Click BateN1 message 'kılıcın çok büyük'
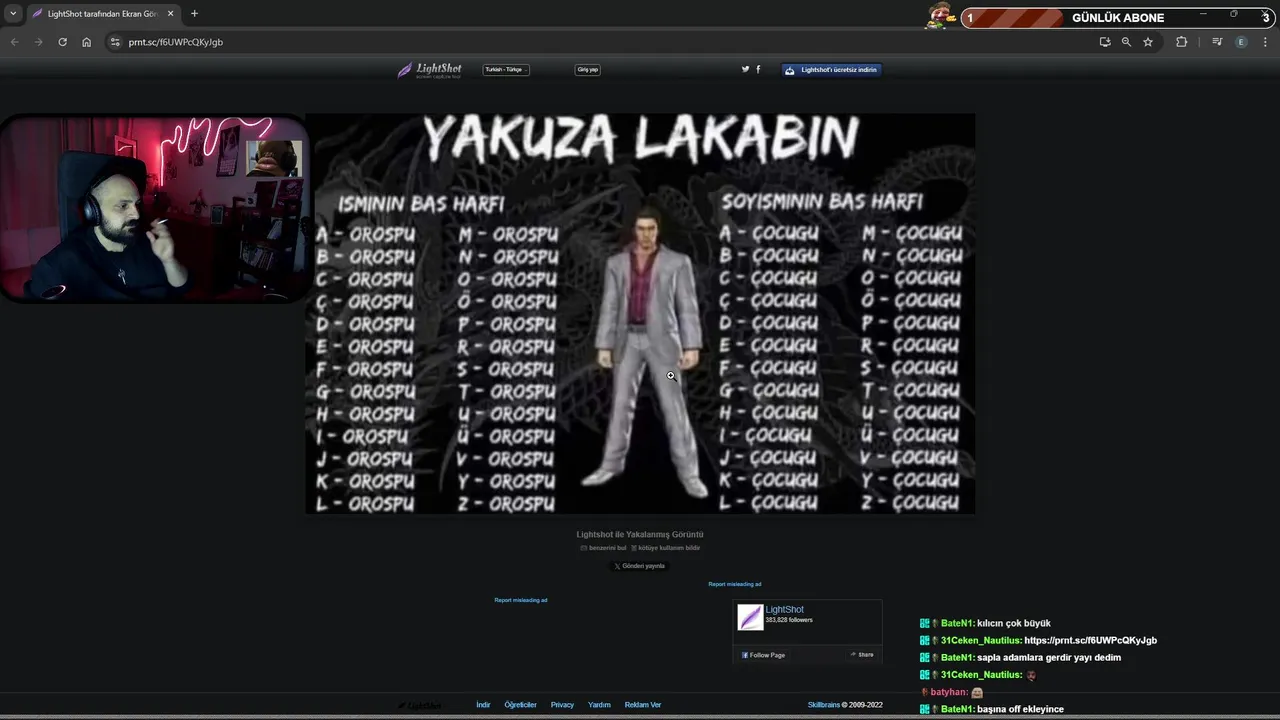The width and height of the screenshot is (1280, 720). tap(1014, 624)
